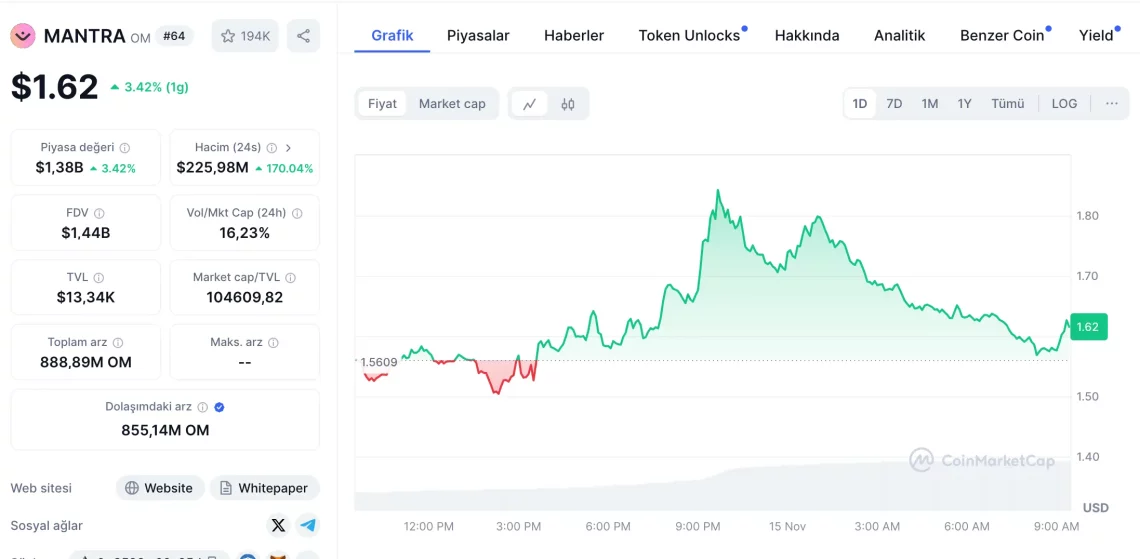This screenshot has height=559, width=1140.
Task: Toggle the chart to Fiyat view
Action: [x=382, y=104]
